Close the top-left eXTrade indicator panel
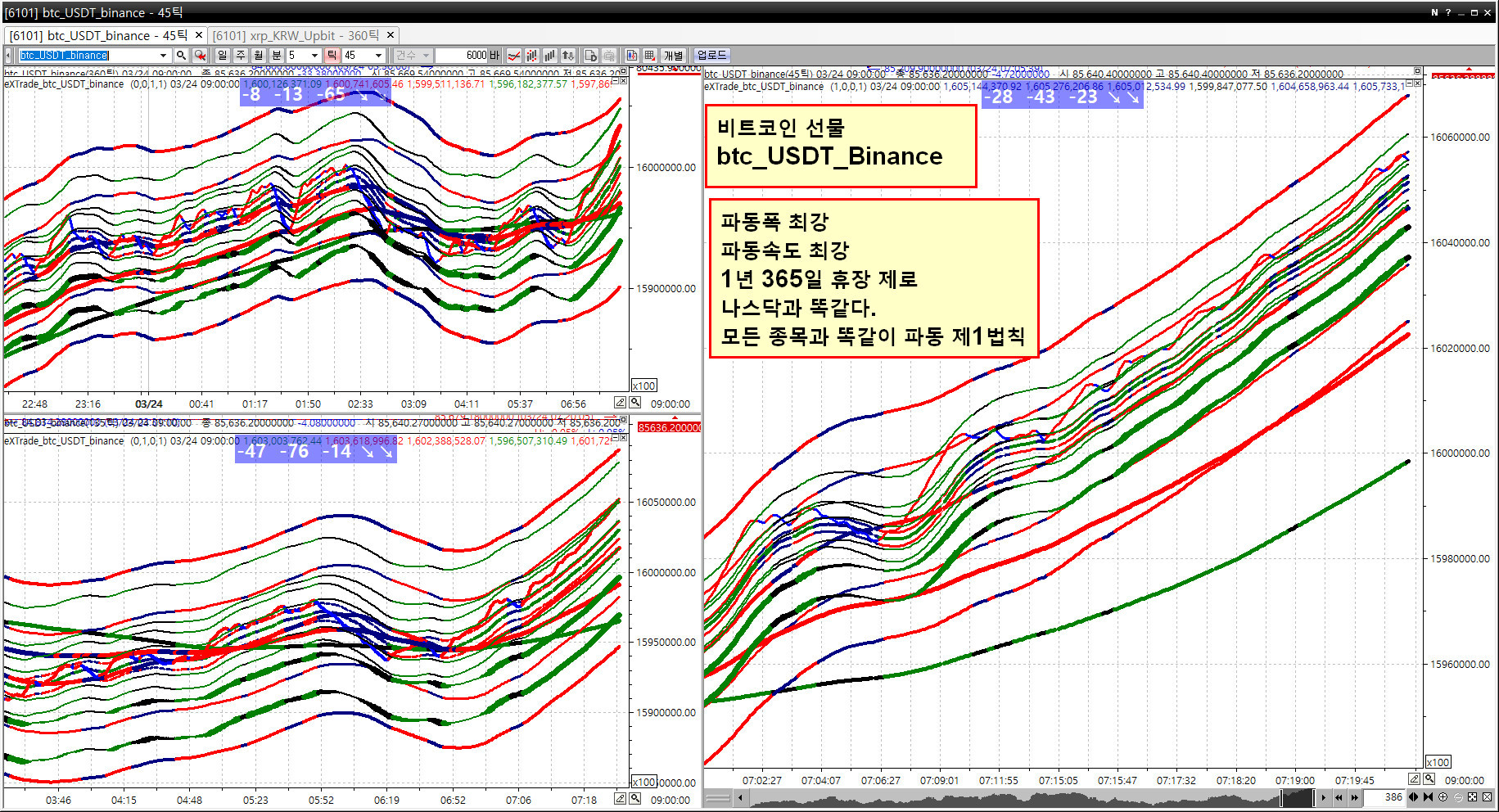1499x812 pixels. click(x=624, y=81)
